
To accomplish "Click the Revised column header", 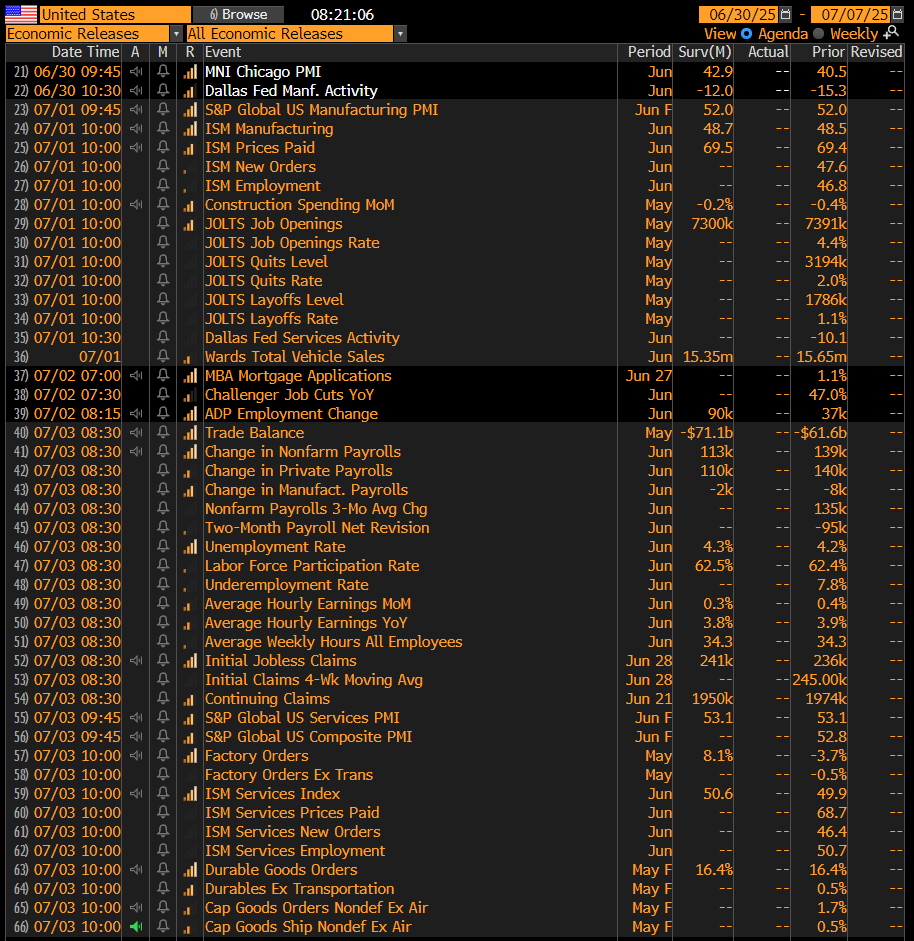I will click(x=876, y=52).
